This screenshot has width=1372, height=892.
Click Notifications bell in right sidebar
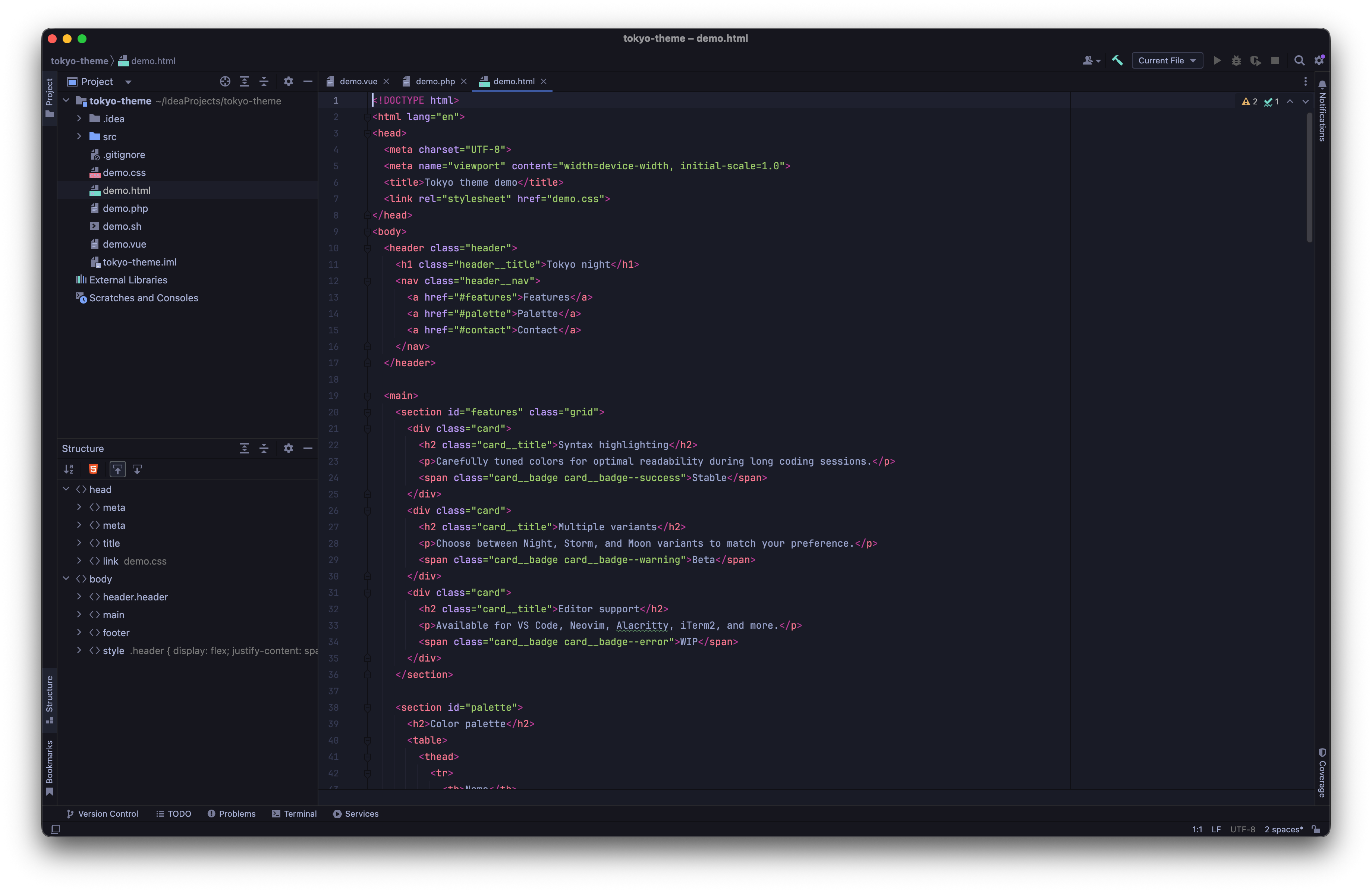(x=1322, y=85)
